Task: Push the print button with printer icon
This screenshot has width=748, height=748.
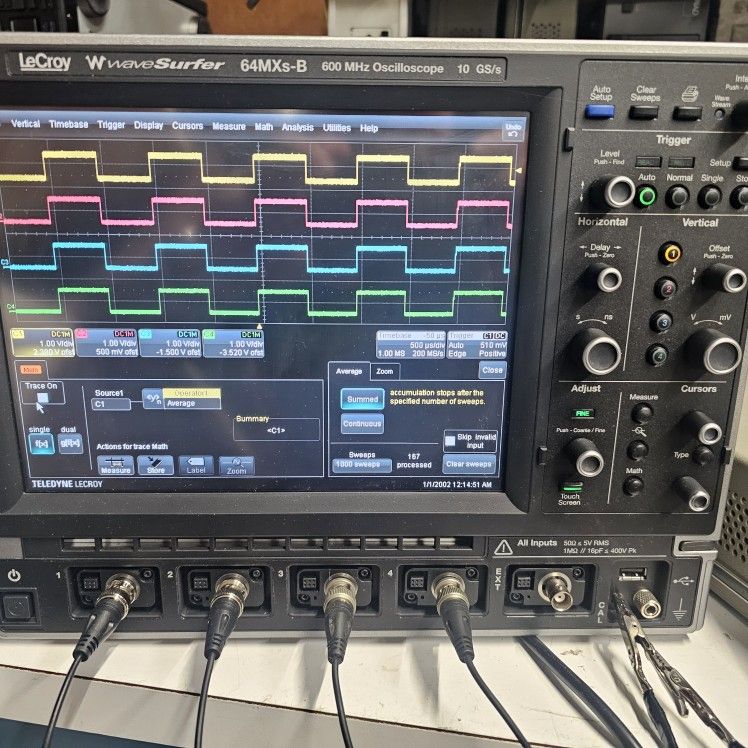Action: tap(687, 114)
